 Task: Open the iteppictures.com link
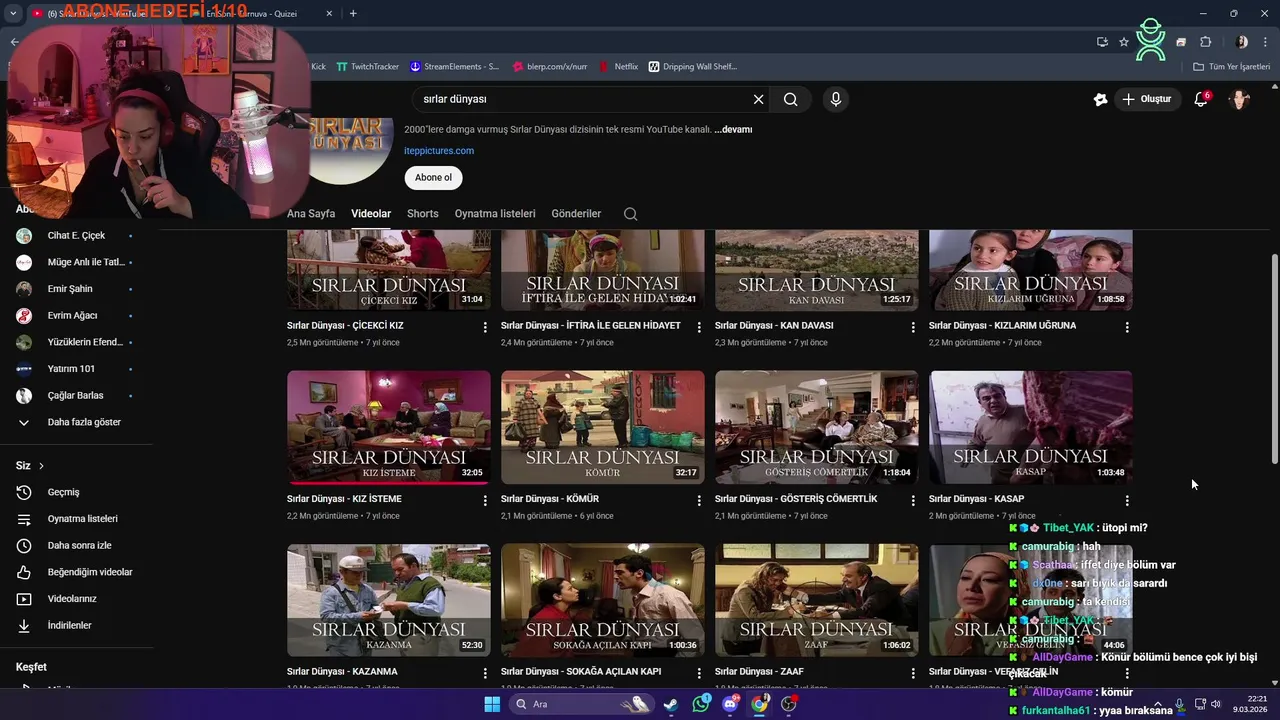[439, 151]
